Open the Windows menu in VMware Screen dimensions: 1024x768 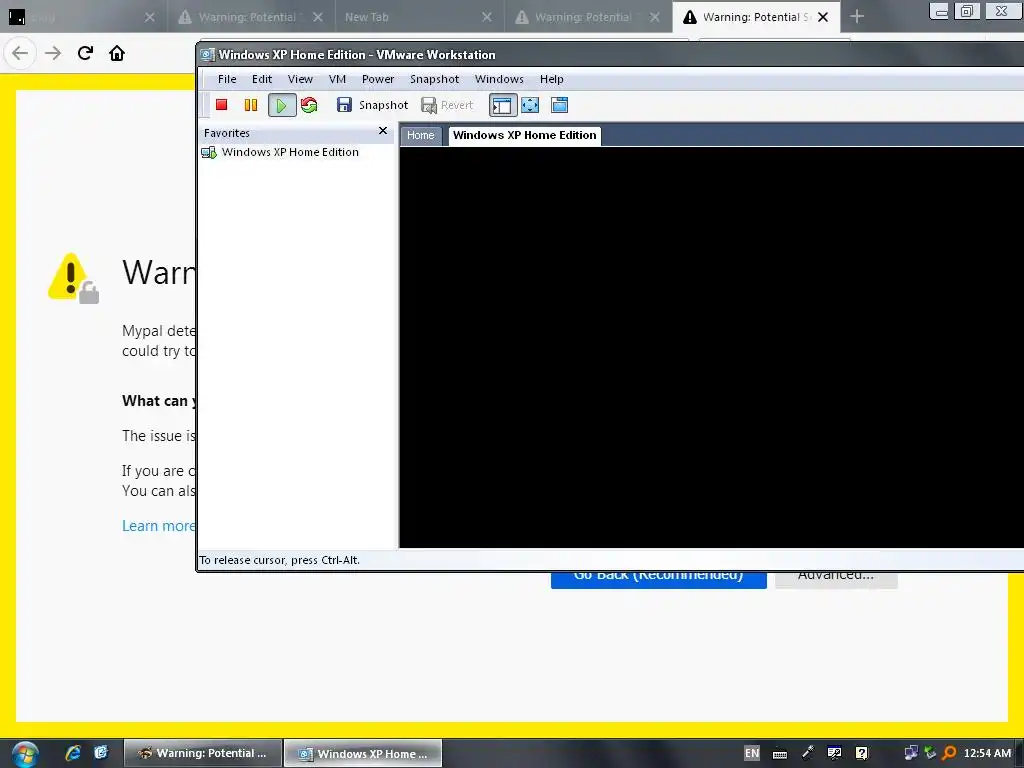click(499, 79)
